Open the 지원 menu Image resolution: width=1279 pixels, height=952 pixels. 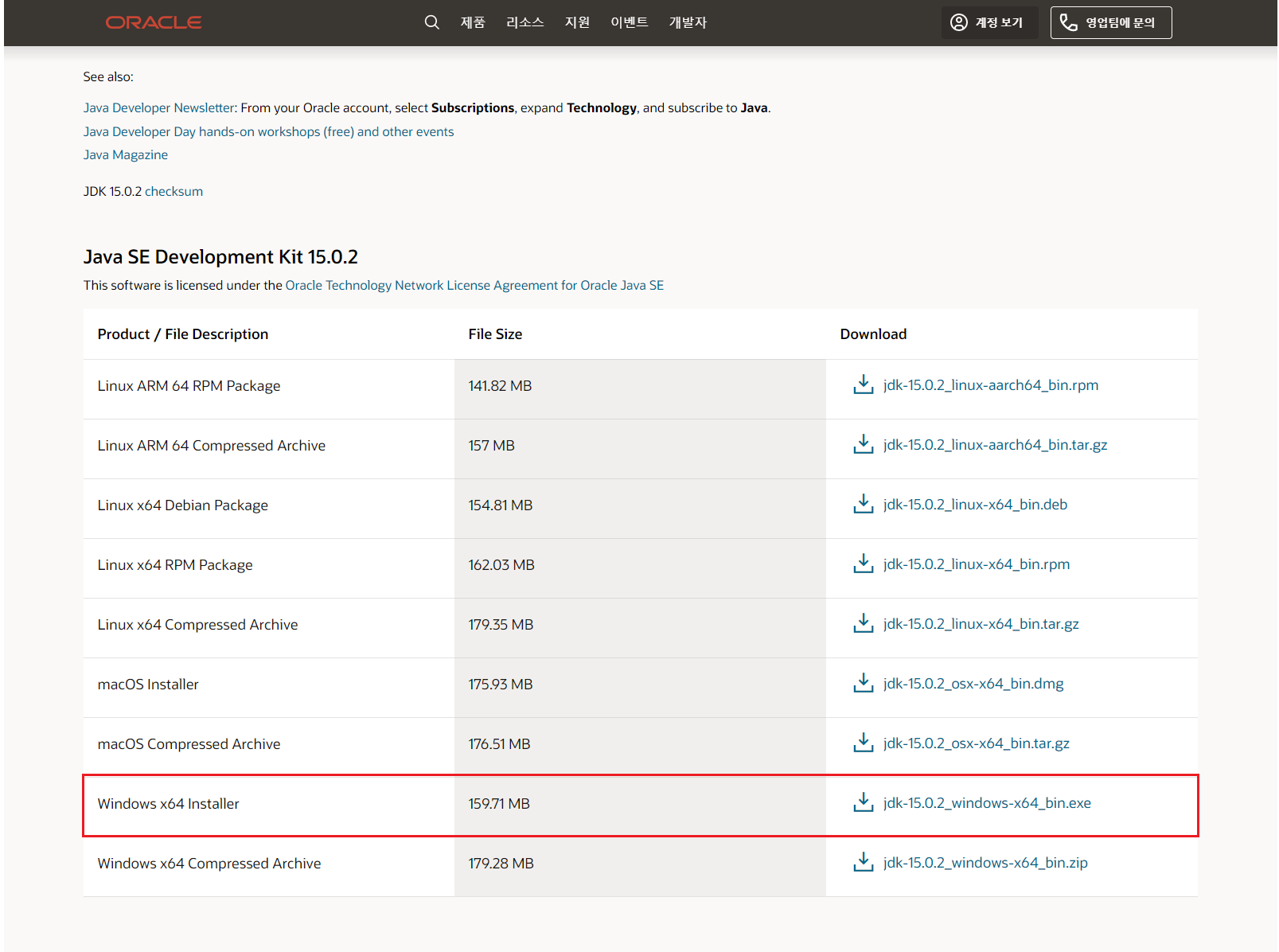[577, 22]
